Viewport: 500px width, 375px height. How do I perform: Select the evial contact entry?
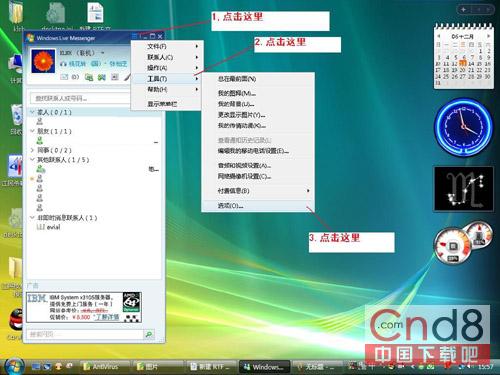coord(49,227)
